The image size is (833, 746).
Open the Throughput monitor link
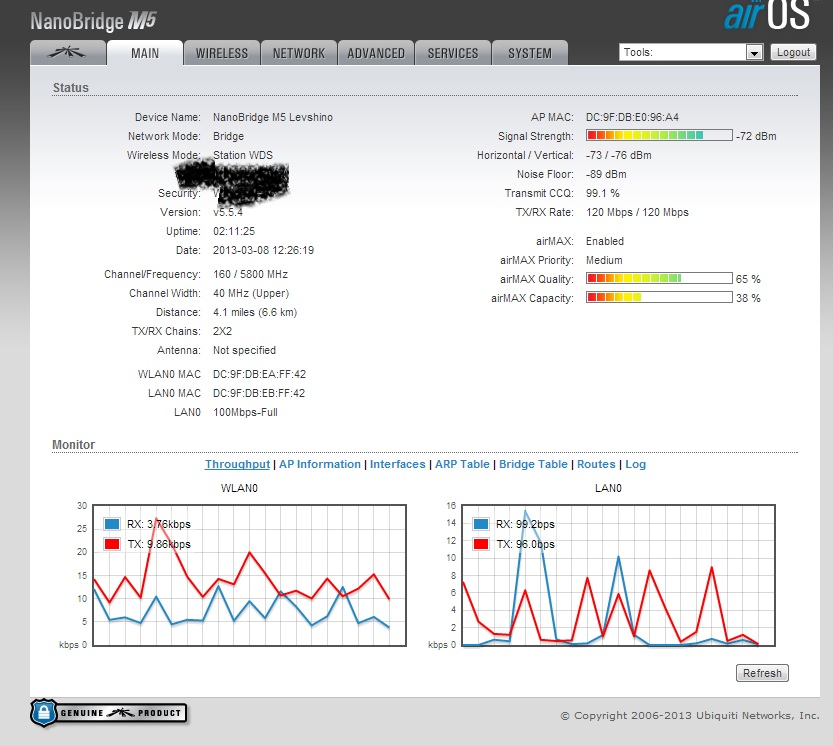(237, 464)
